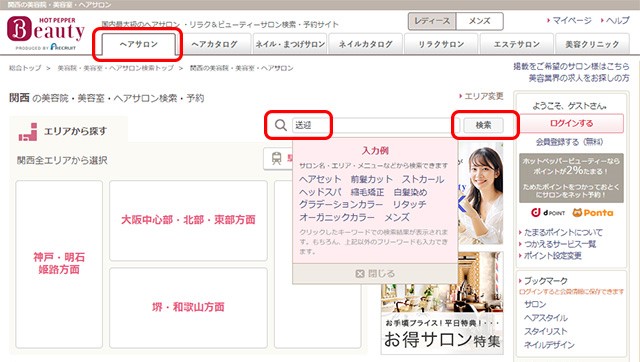The width and height of the screenshot is (640, 362).
Task: Click the keyword search input field
Action: 376,125
